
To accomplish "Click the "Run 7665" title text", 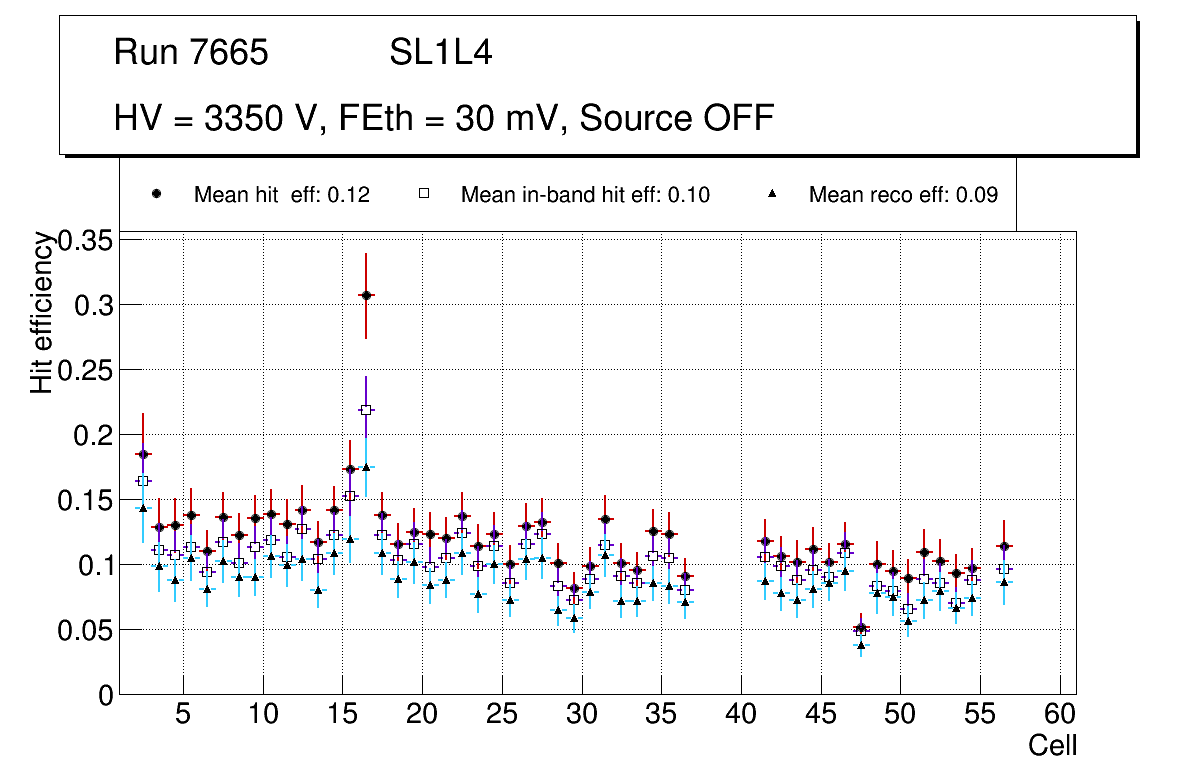I will click(191, 53).
